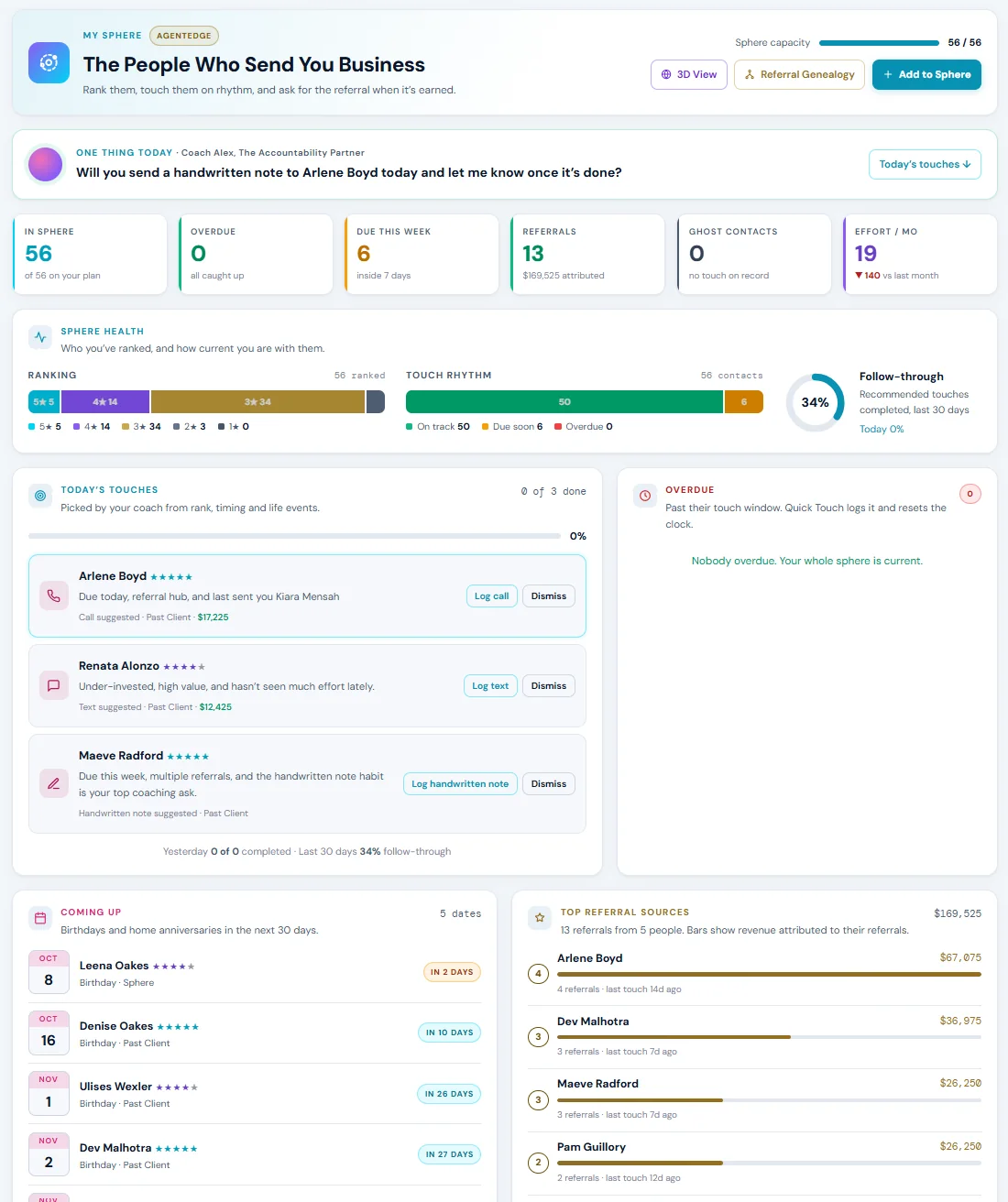Click the phone icon beside Arlene Boyd

(x=53, y=596)
